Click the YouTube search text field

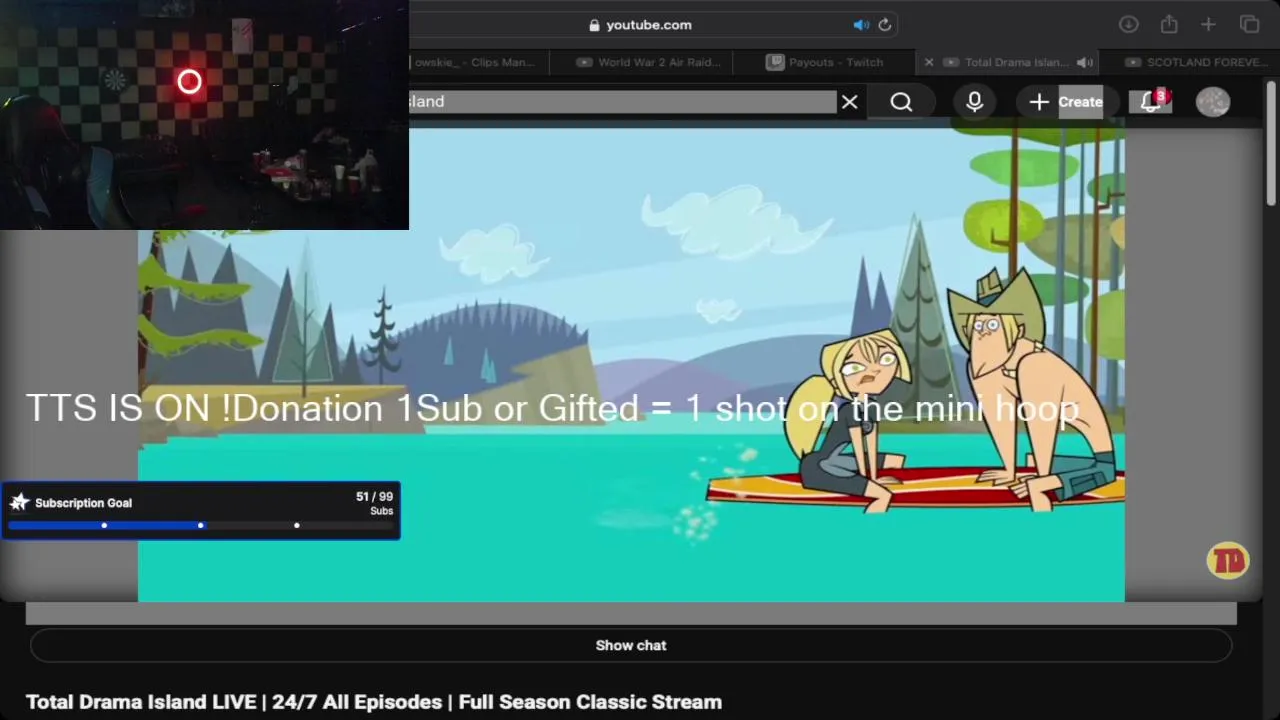point(622,102)
